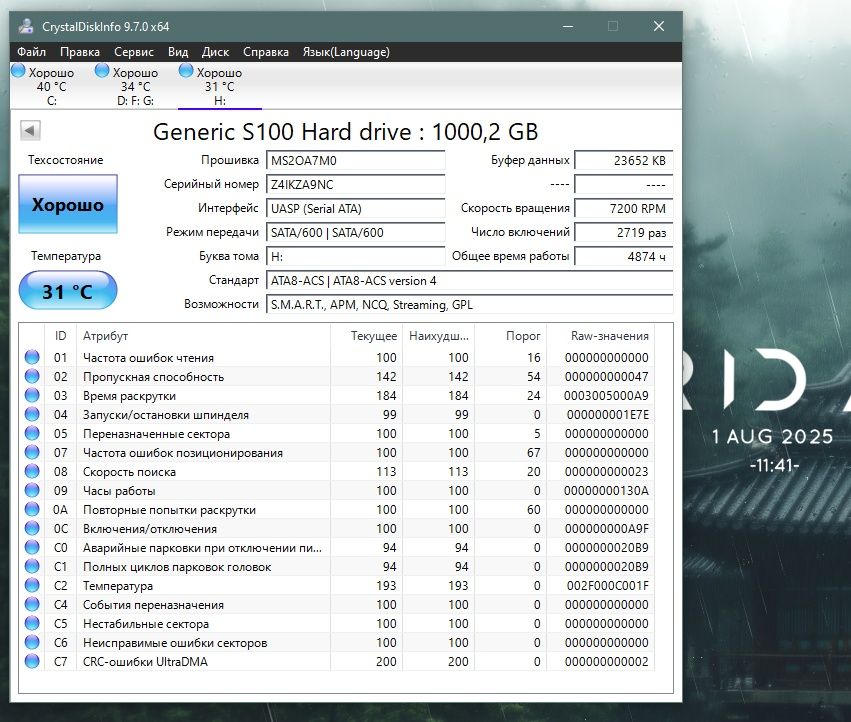Click the status orb for attribute C6

(32, 642)
